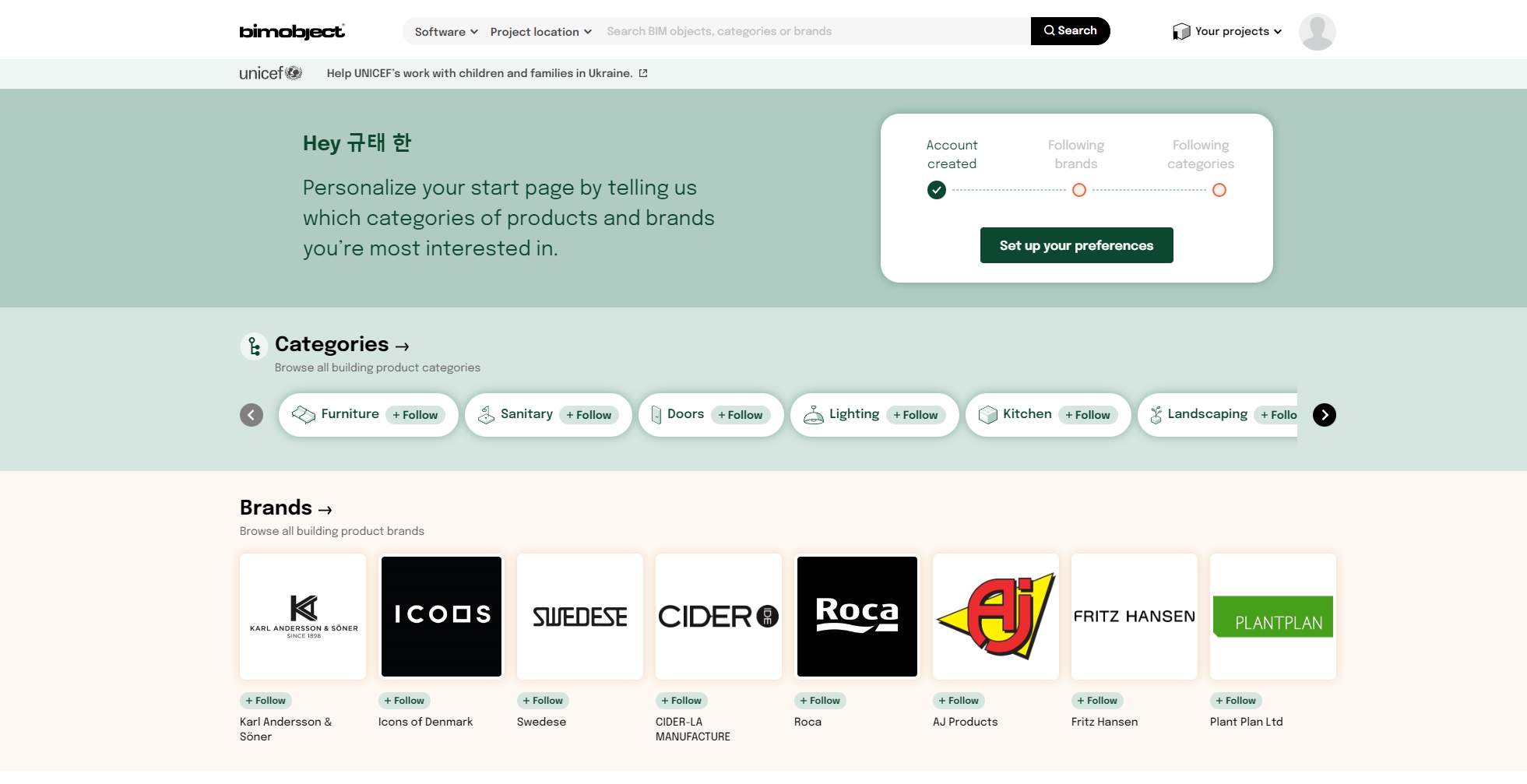Open Fritz Hansen brand logo

pyautogui.click(x=1135, y=617)
